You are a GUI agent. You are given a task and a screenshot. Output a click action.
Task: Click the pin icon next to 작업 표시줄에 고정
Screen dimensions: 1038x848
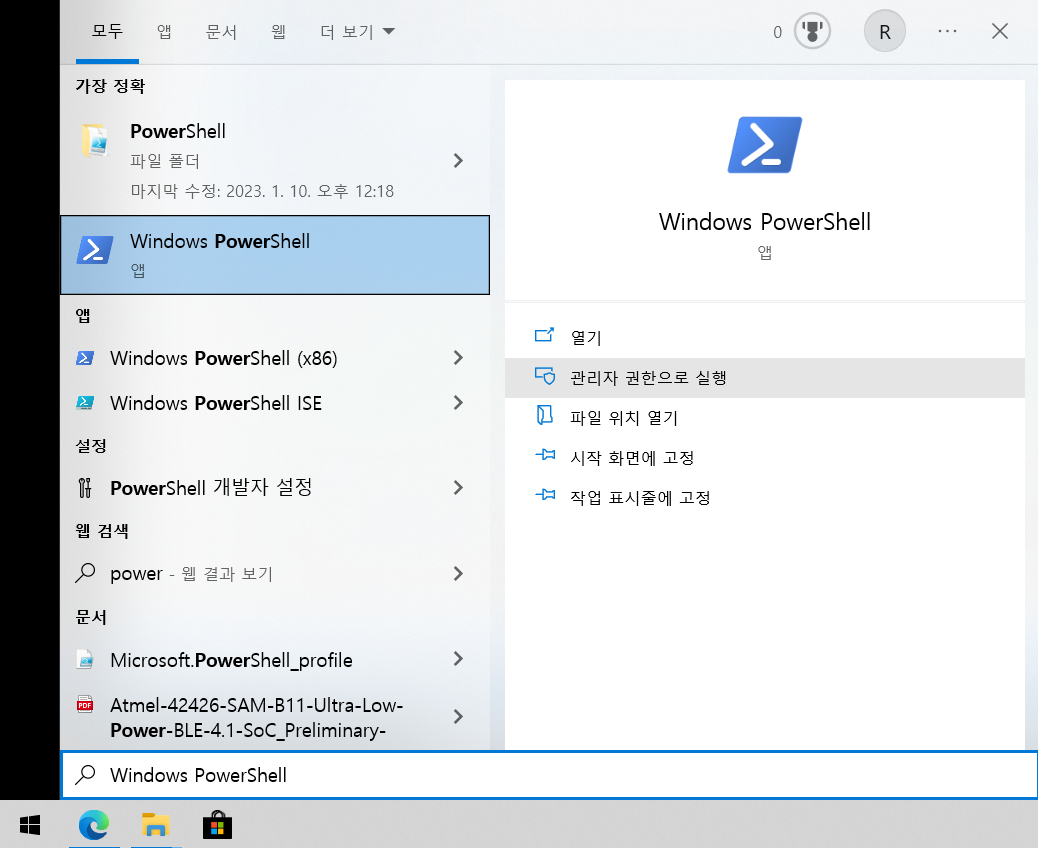545,495
